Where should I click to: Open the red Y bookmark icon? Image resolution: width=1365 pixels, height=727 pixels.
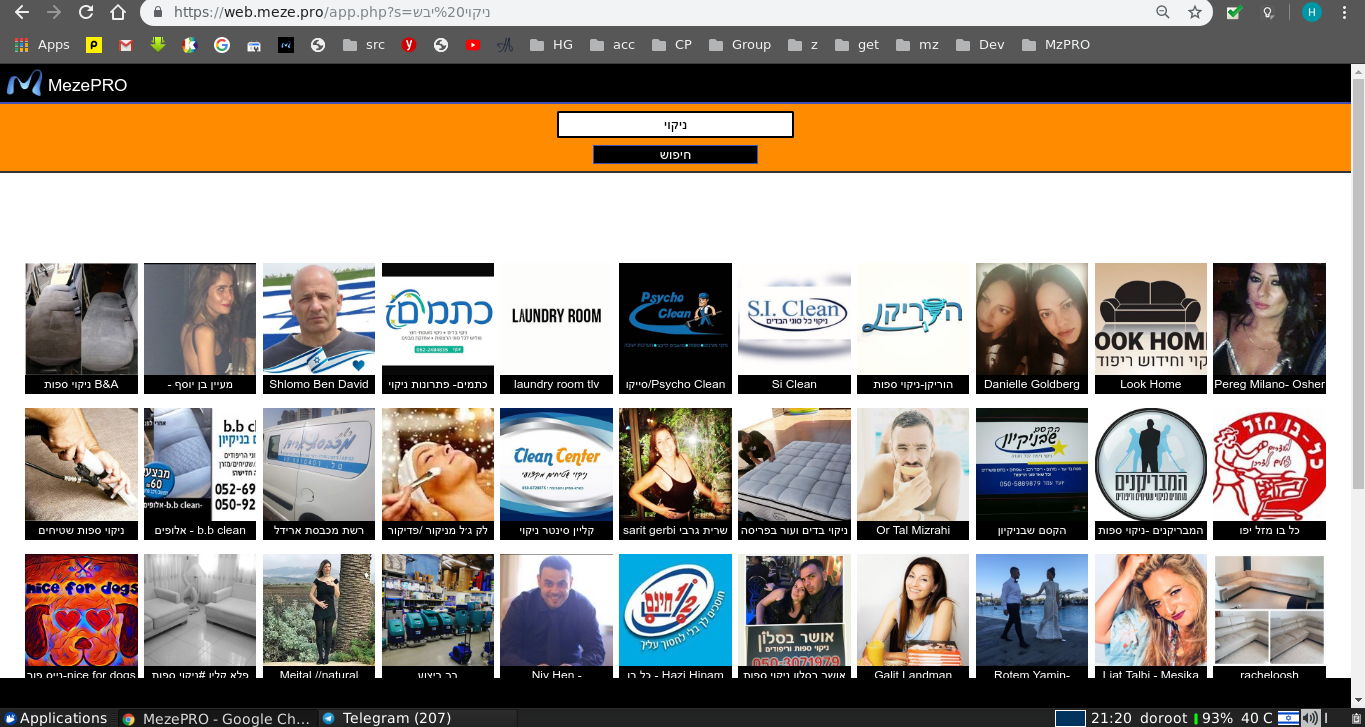(x=408, y=44)
